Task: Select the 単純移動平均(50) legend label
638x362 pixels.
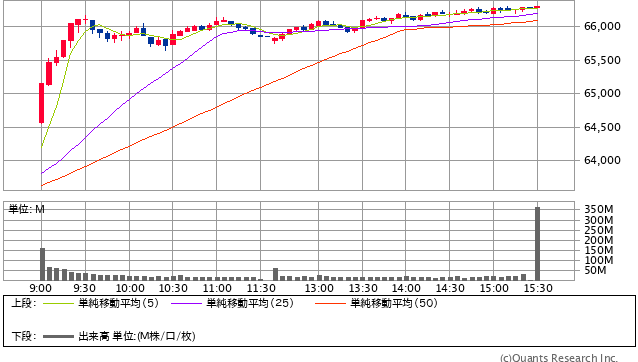Action: [394, 303]
